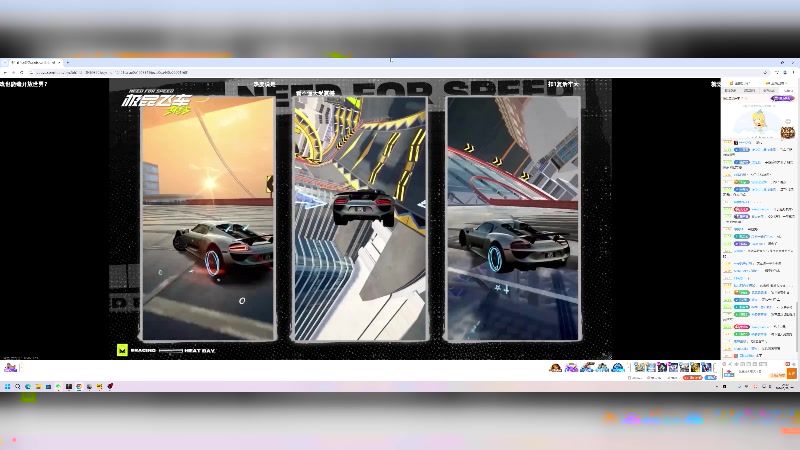This screenshot has width=800, height=450.
Task: Send the blue dome gift icon in gift bar
Action: click(617, 367)
